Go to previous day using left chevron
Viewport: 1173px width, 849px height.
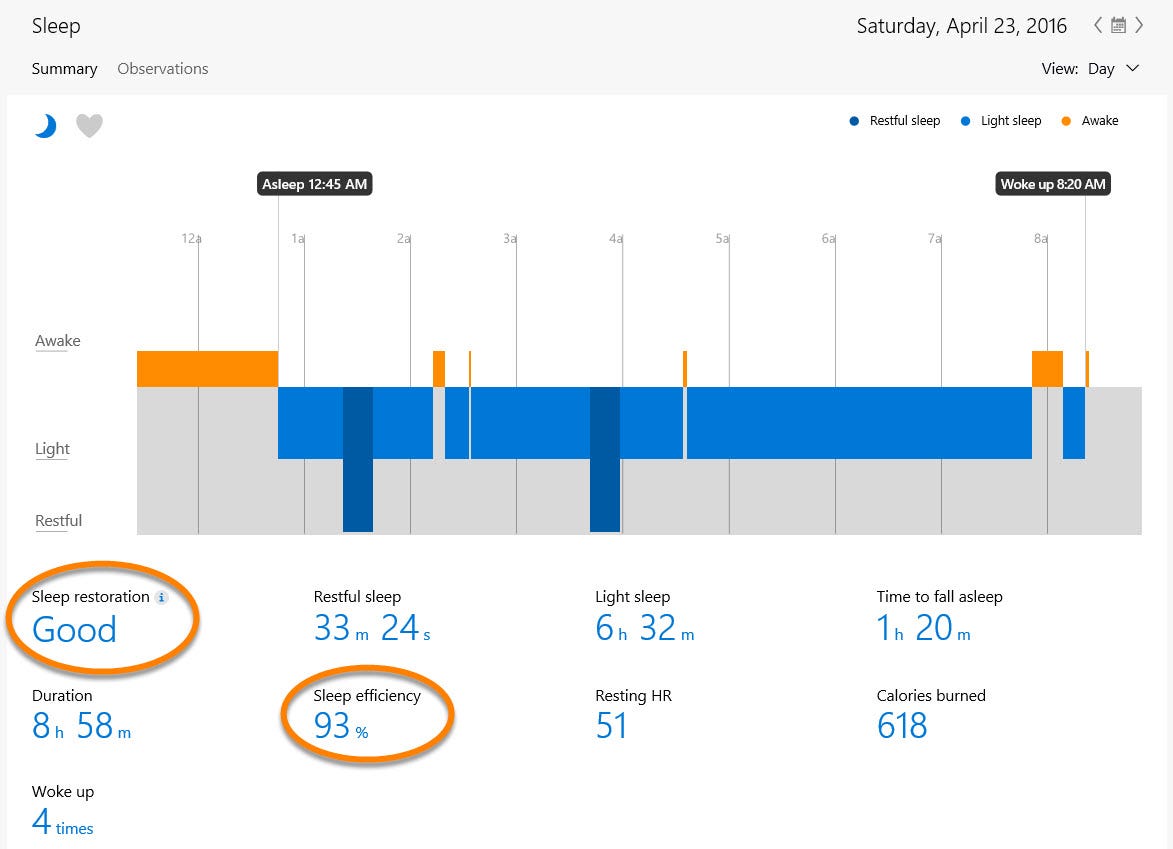[1097, 25]
